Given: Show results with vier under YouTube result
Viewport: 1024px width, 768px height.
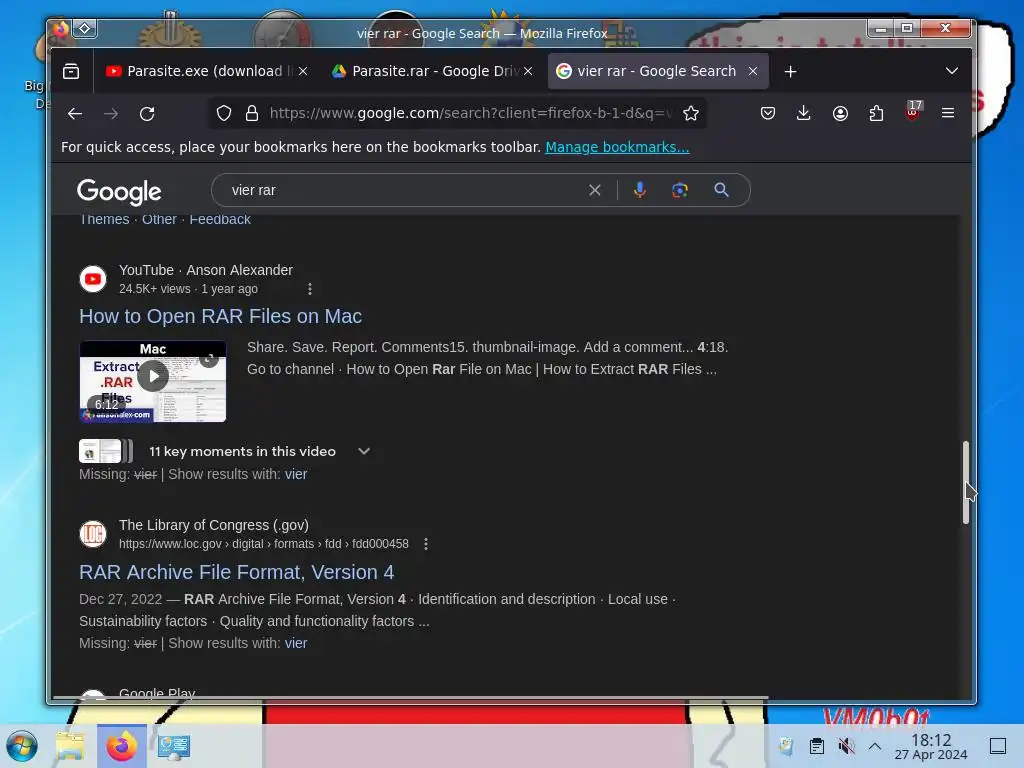Looking at the screenshot, I should click(x=296, y=474).
